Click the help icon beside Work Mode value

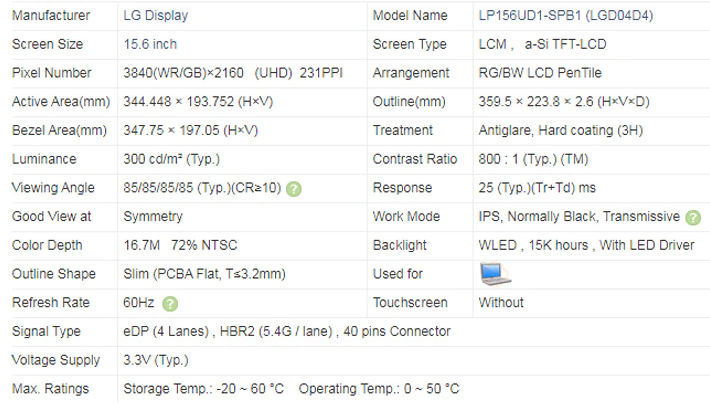693,218
